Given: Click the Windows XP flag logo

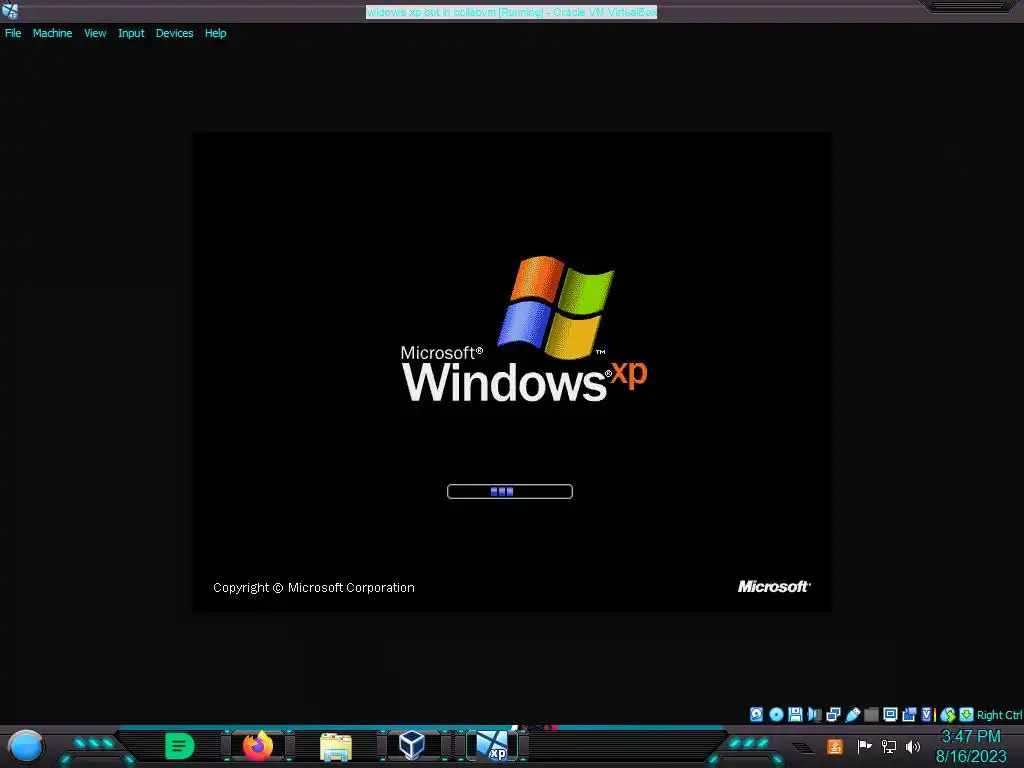Looking at the screenshot, I should click(x=556, y=307).
